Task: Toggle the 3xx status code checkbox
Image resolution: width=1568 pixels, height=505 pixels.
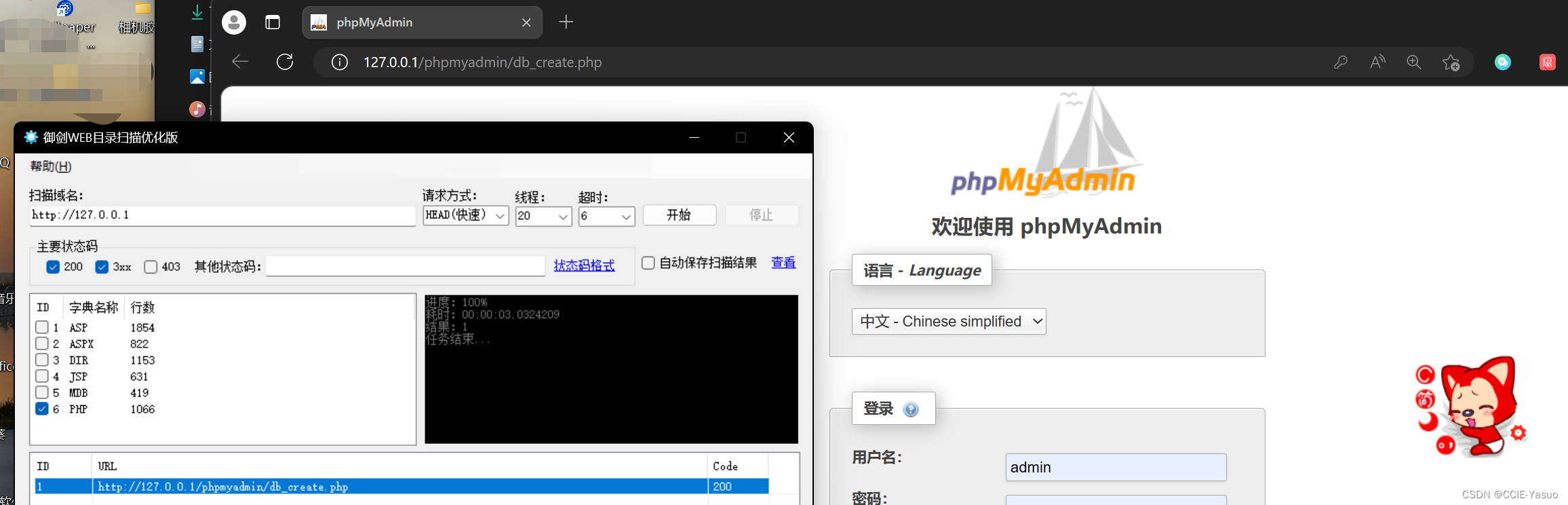Action: tap(102, 267)
